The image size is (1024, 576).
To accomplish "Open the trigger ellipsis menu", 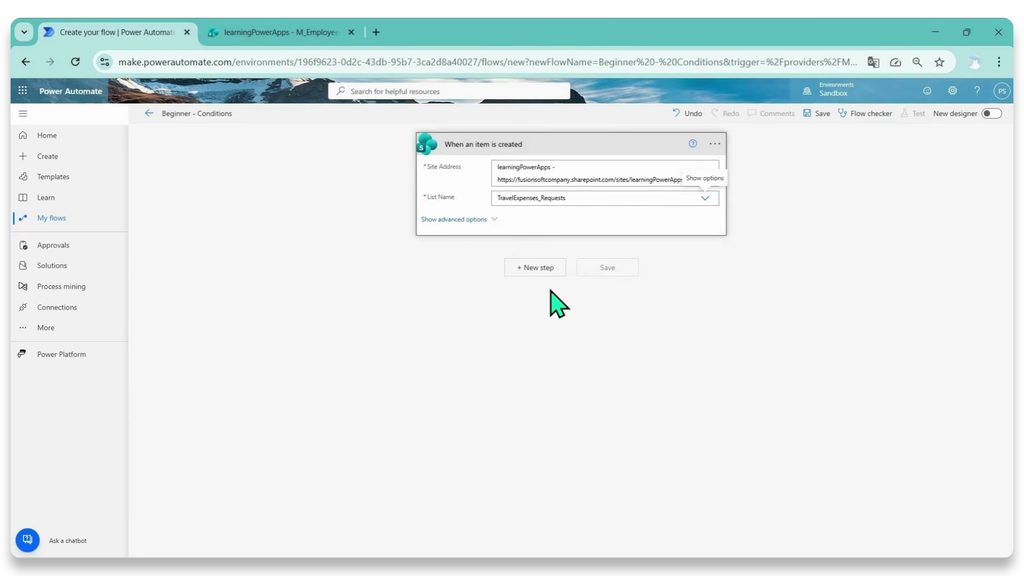I will pos(715,144).
